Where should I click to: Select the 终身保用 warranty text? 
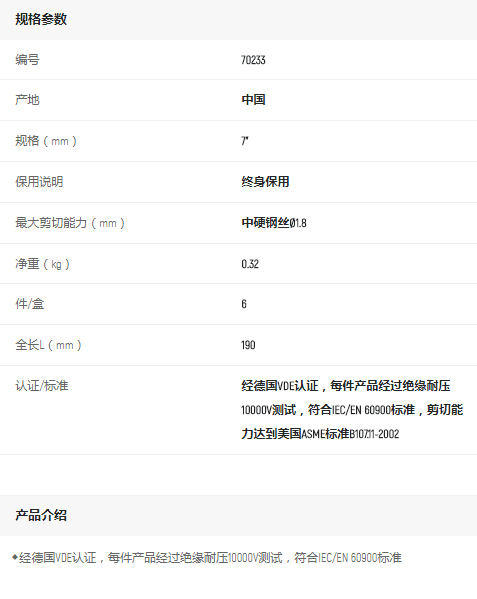tap(265, 181)
